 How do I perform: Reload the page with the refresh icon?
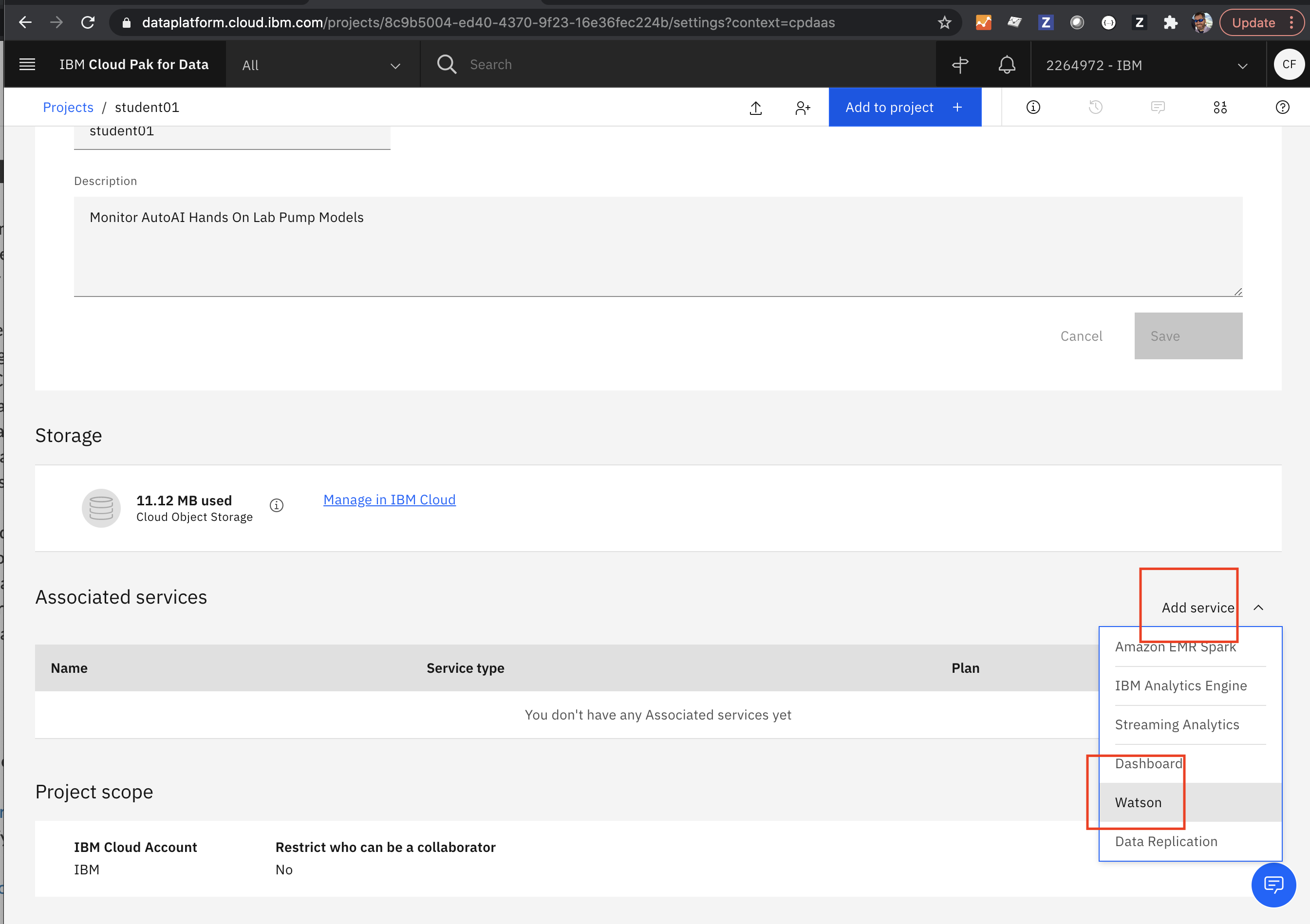87,22
